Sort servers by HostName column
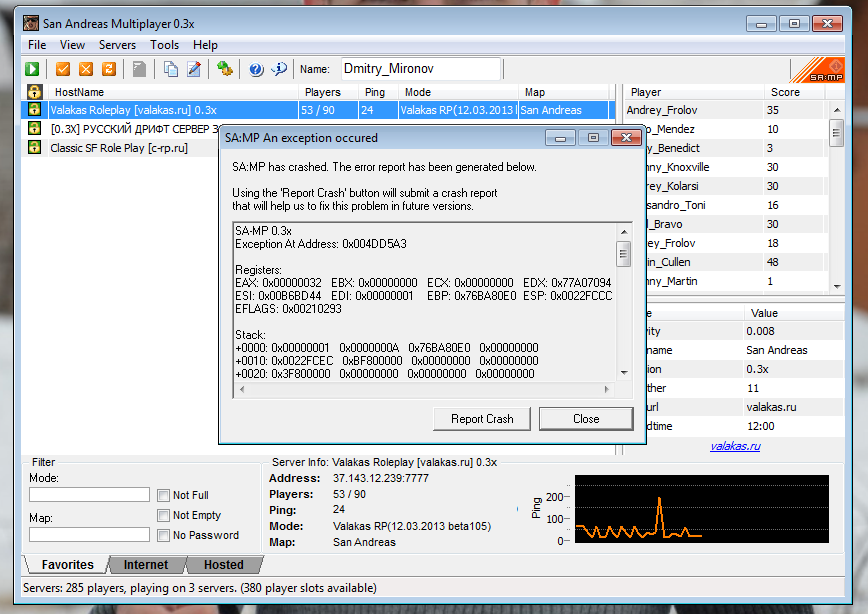Viewport: 868px width, 614px height. pos(173,92)
